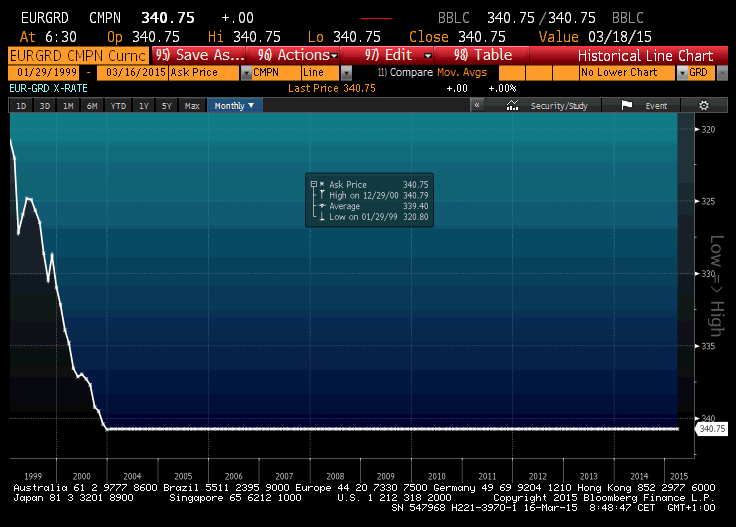Close the legend with x icon

point(322,184)
